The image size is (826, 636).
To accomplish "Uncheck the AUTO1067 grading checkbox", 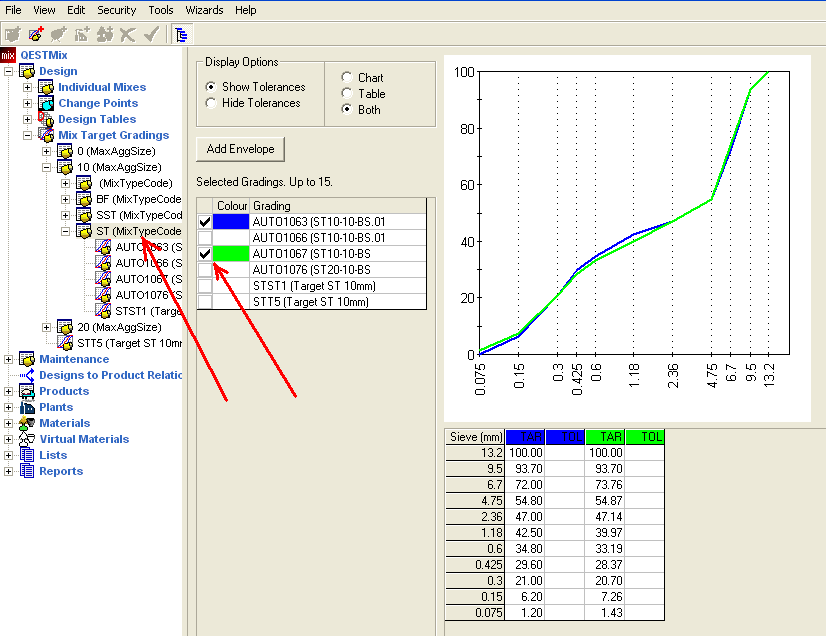I will coord(205,253).
